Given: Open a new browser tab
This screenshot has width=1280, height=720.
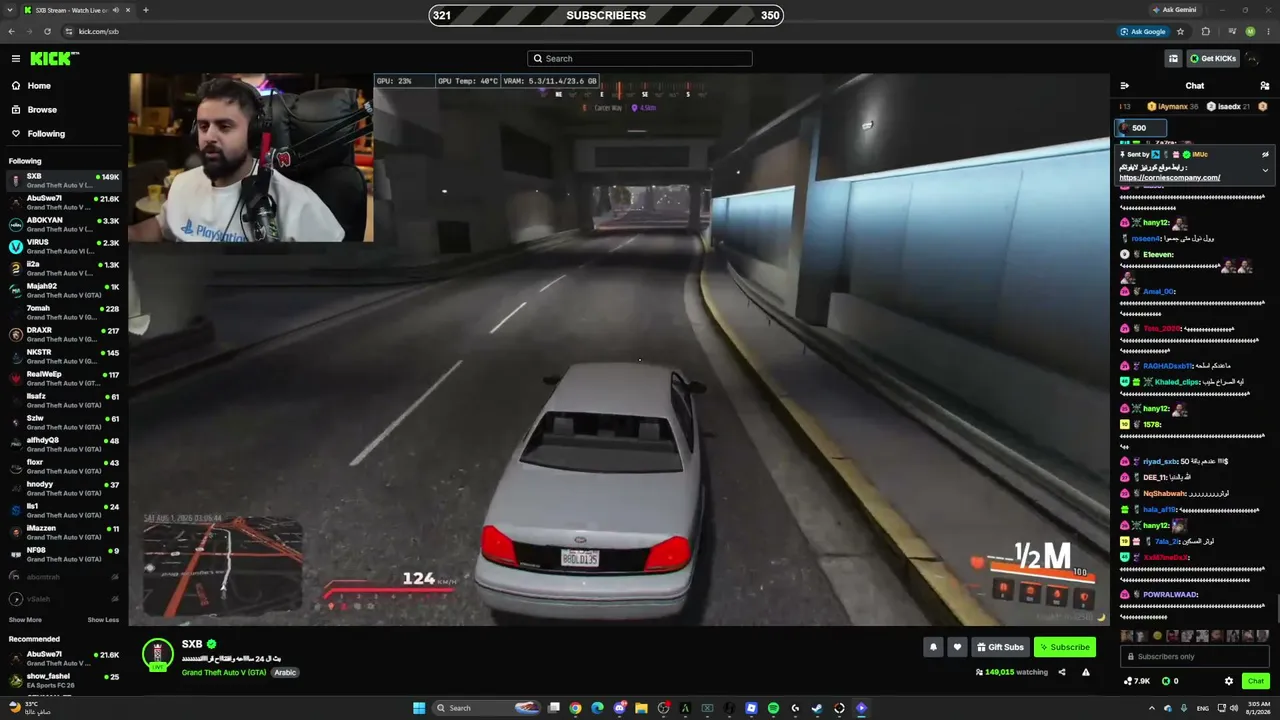Looking at the screenshot, I should point(146,10).
